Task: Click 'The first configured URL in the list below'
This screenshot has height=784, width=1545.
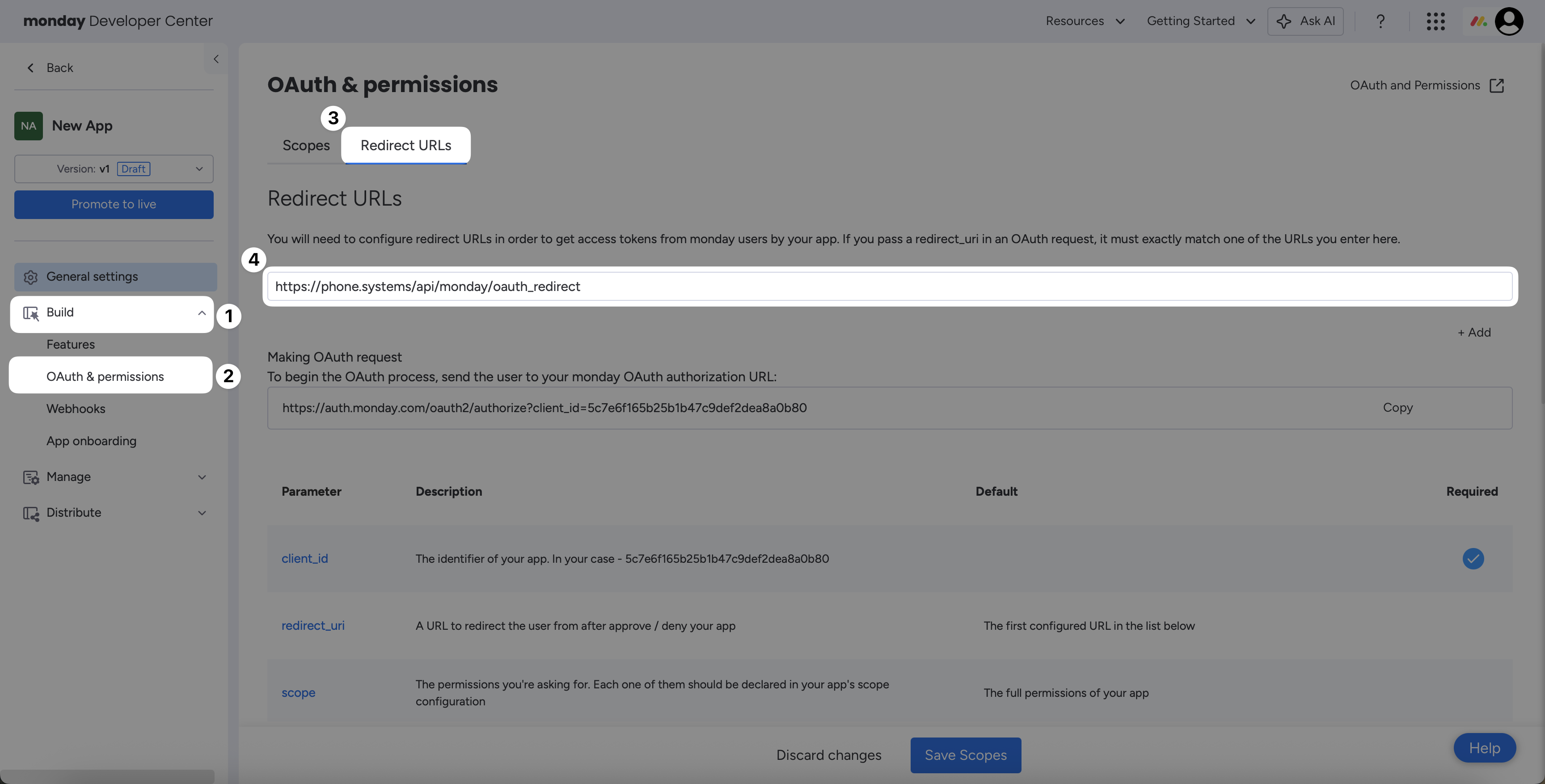Action: point(1089,626)
